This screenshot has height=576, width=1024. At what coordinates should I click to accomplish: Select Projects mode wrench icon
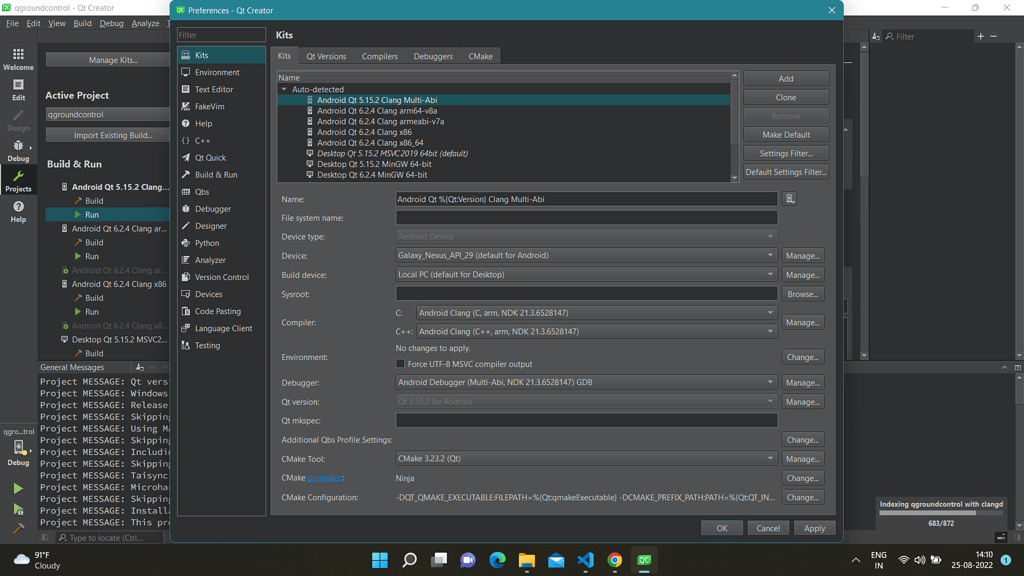18,181
